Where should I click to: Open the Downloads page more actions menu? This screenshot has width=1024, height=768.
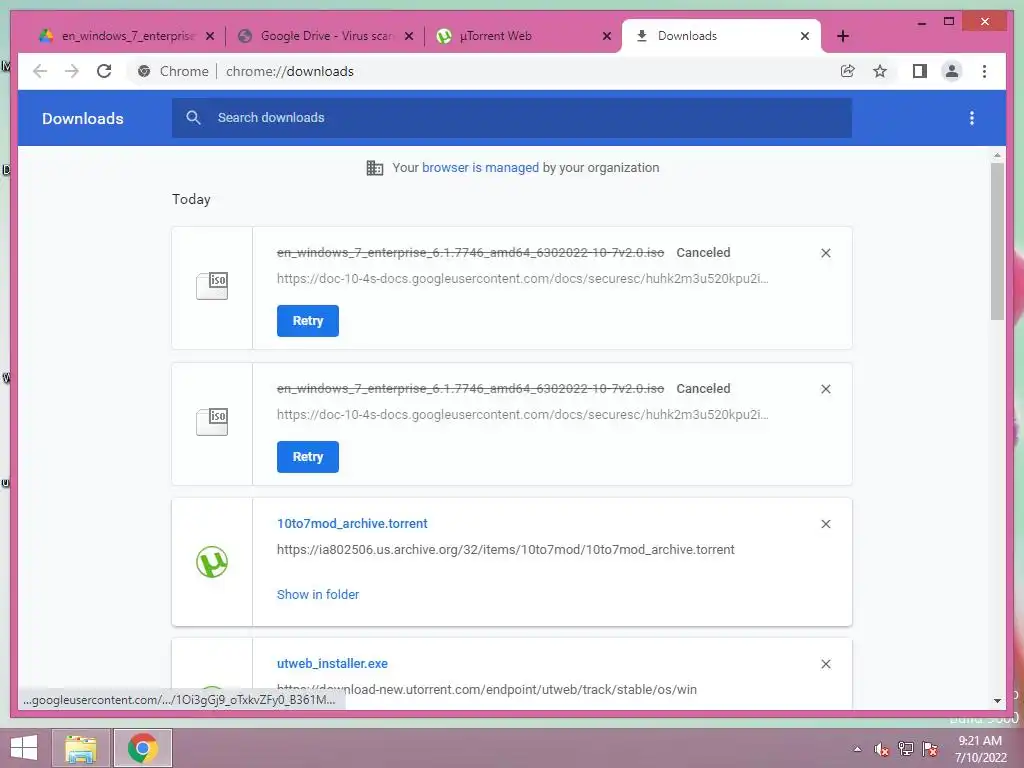pyautogui.click(x=972, y=118)
